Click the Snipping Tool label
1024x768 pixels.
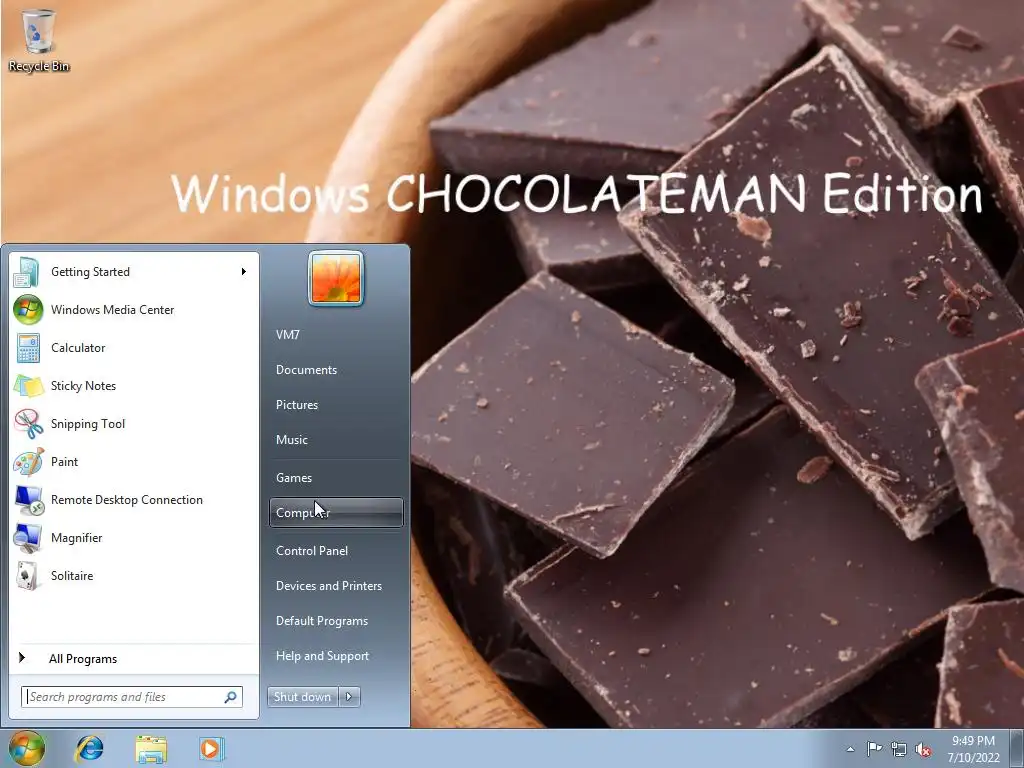coord(88,424)
